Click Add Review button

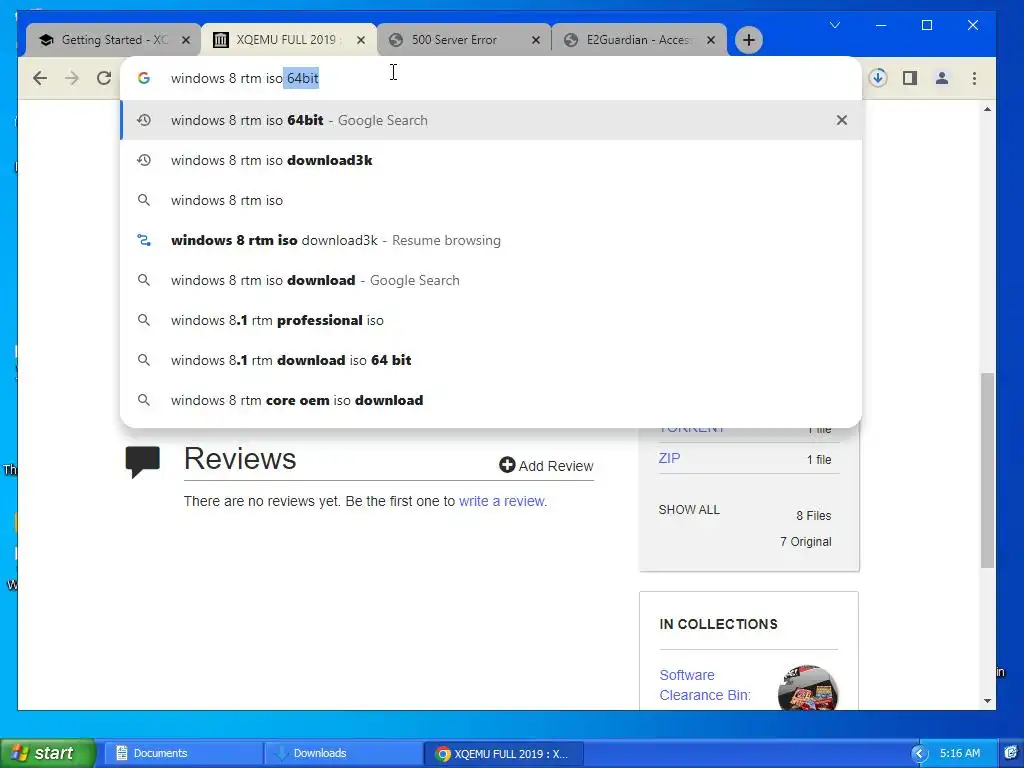click(x=546, y=466)
